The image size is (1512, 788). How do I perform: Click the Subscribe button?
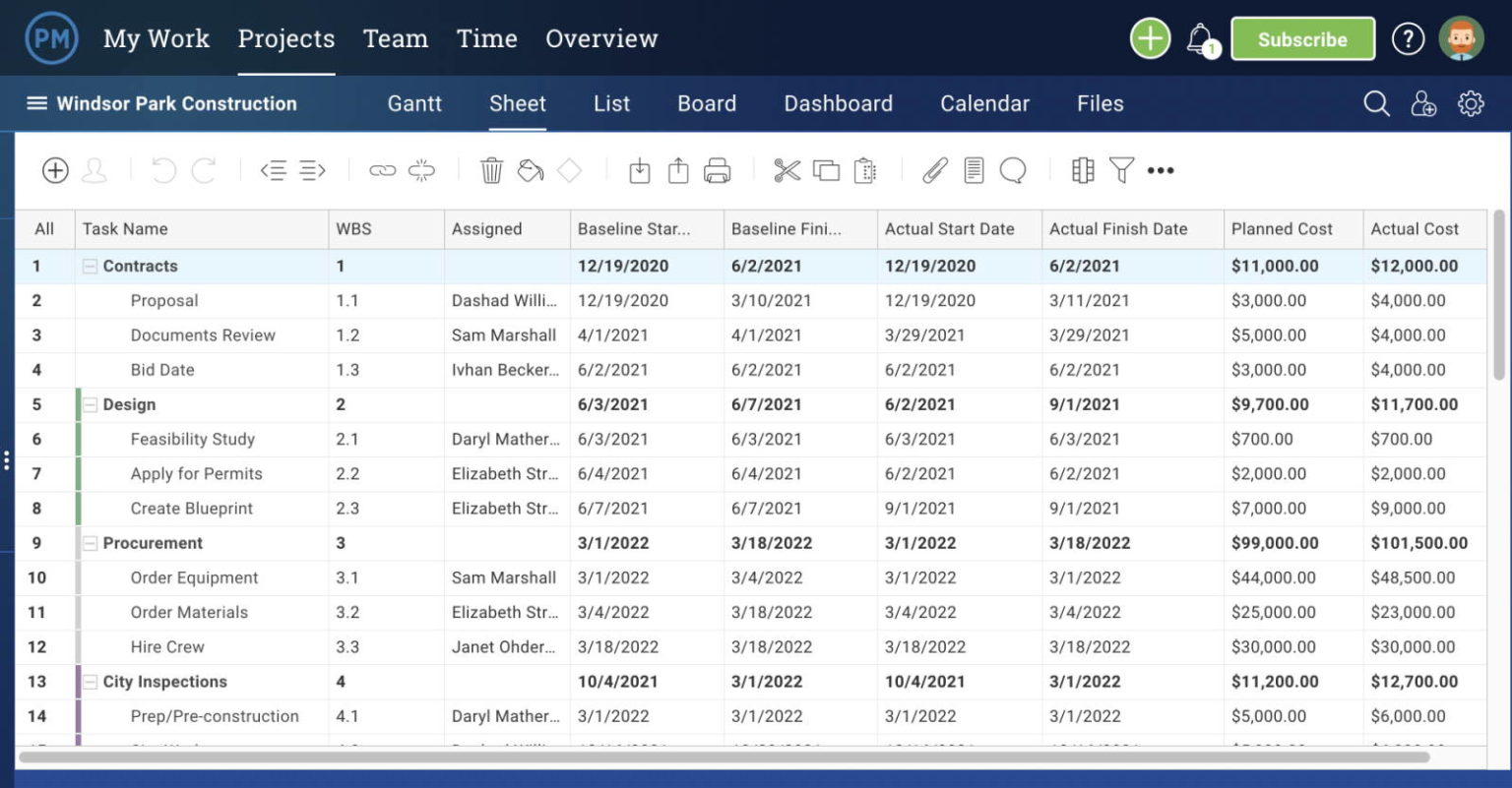[1302, 39]
